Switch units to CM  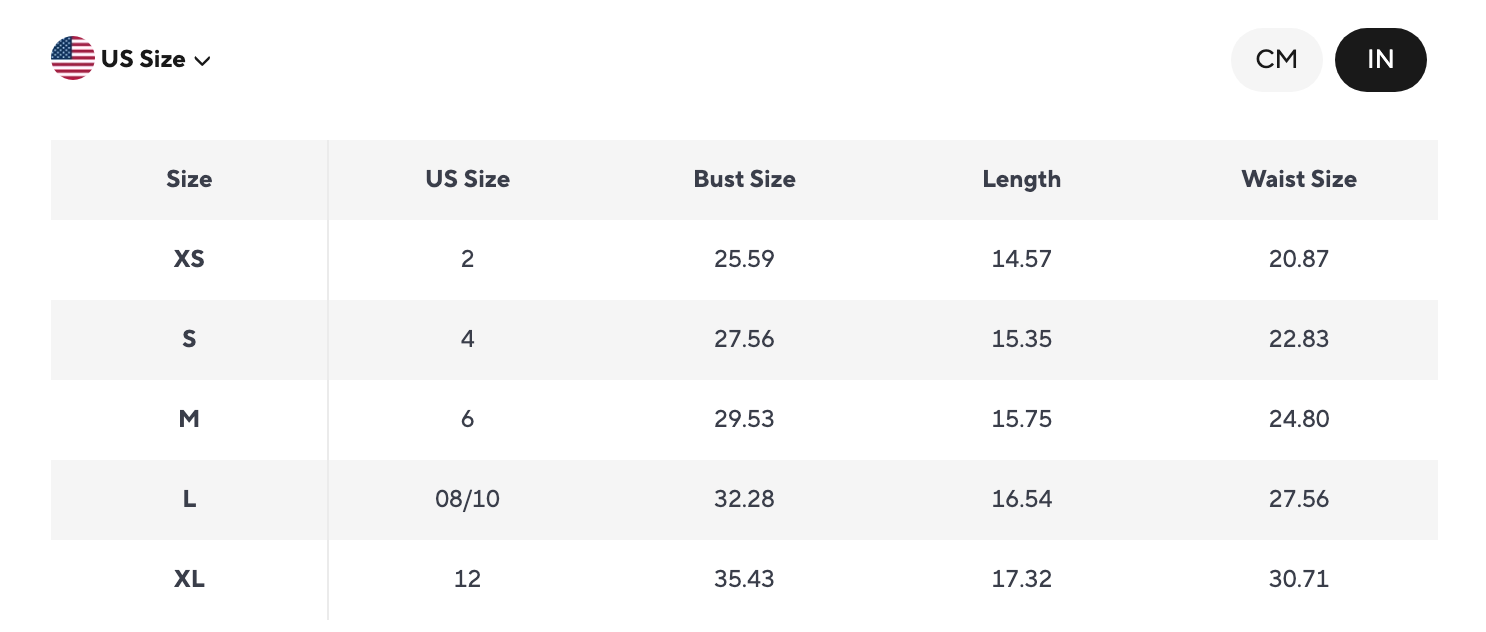click(1276, 60)
